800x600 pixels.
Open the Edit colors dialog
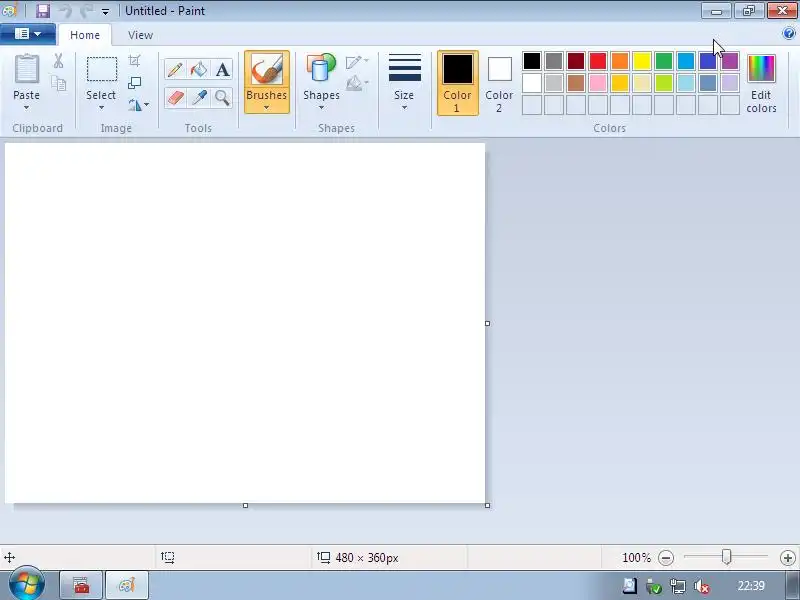click(761, 84)
